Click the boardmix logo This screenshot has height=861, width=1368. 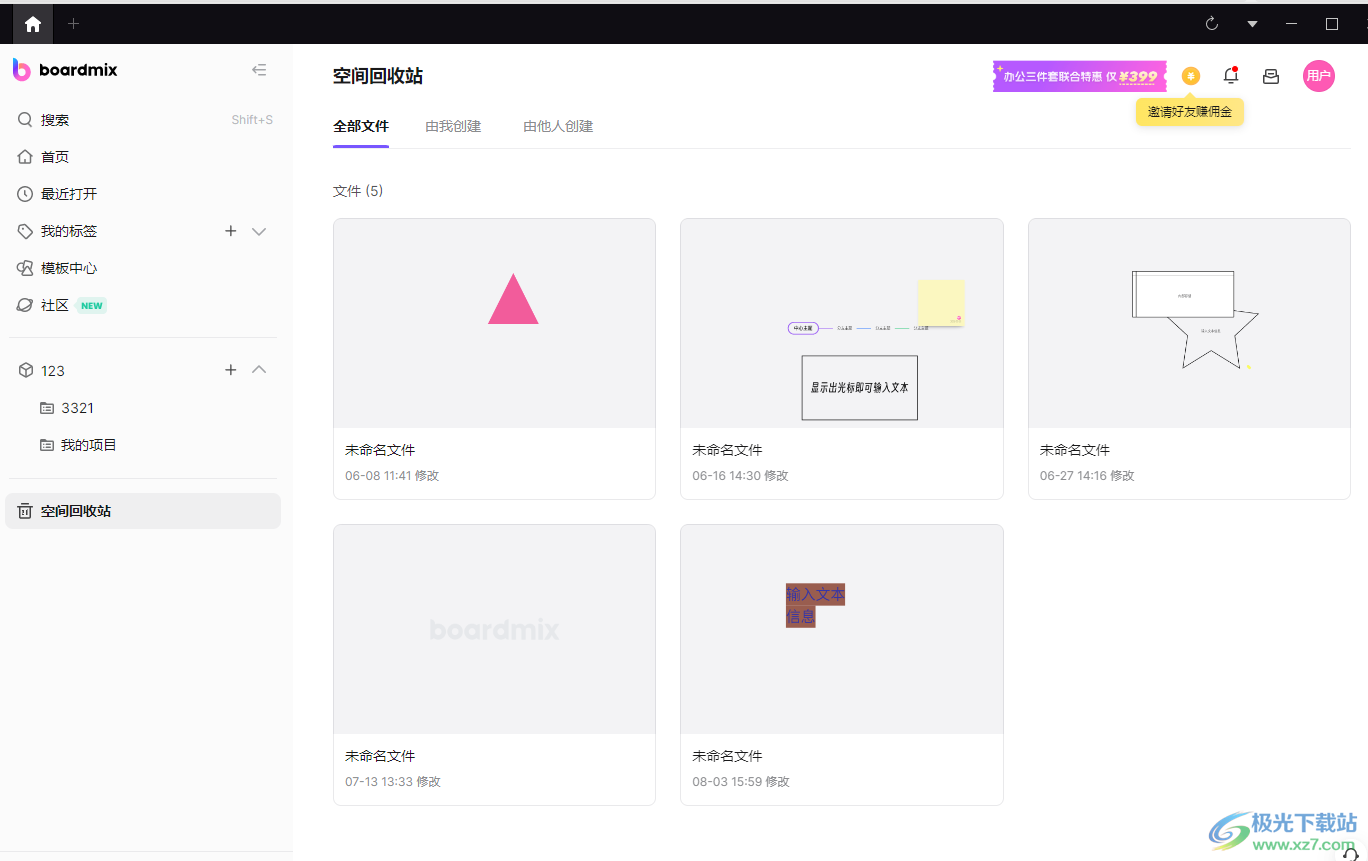pyautogui.click(x=65, y=70)
